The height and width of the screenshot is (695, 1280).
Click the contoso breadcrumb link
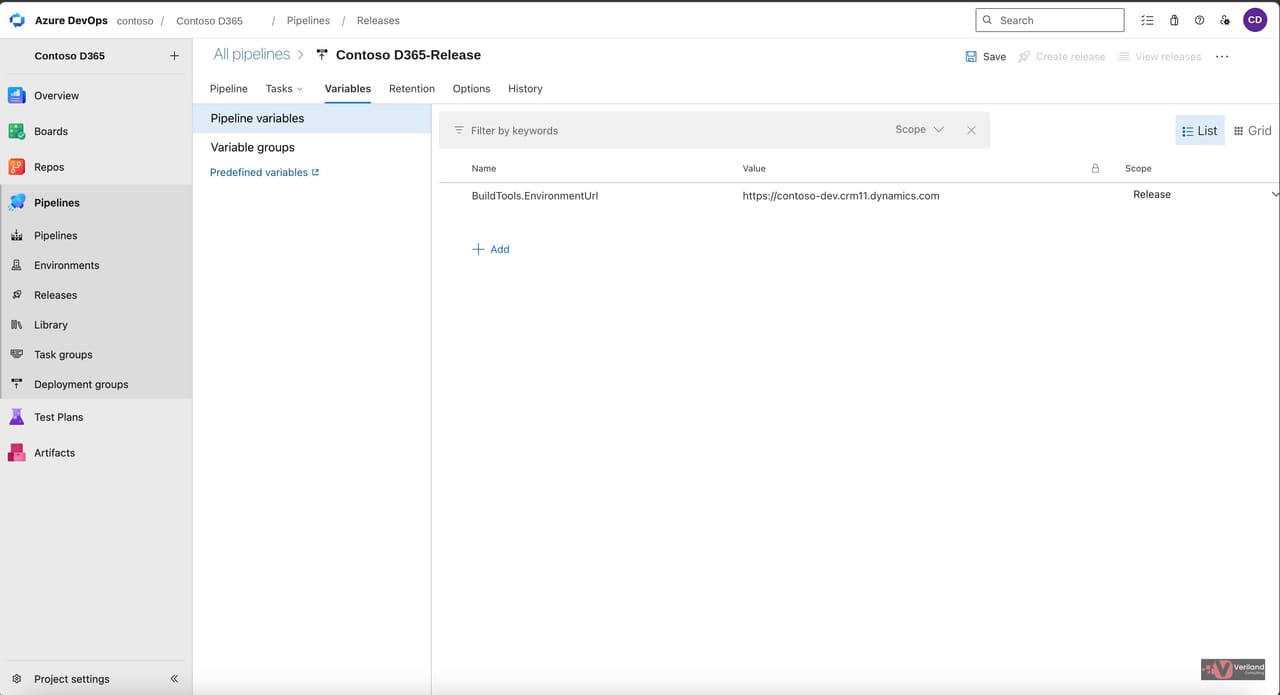[135, 20]
